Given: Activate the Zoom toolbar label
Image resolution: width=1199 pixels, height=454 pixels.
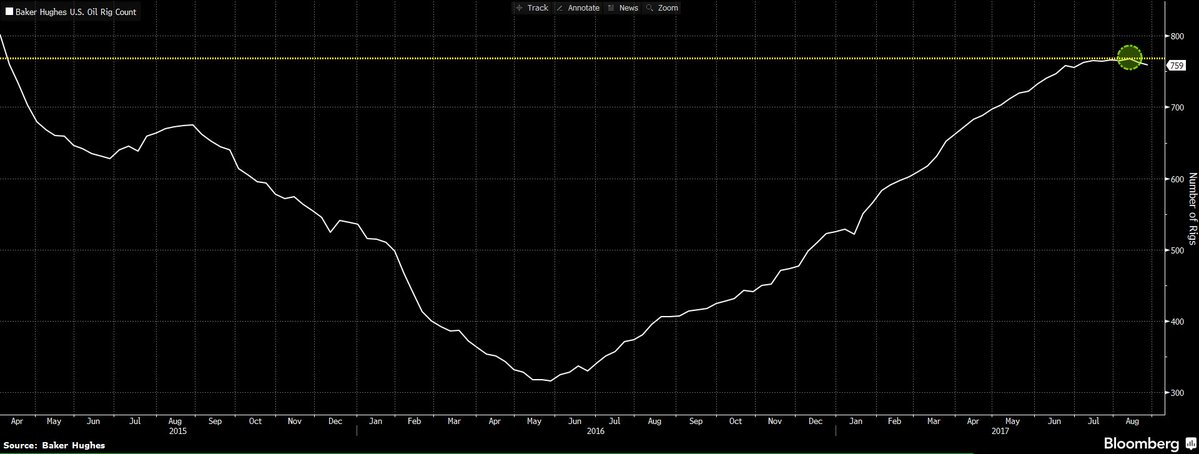Looking at the screenshot, I should point(667,8).
